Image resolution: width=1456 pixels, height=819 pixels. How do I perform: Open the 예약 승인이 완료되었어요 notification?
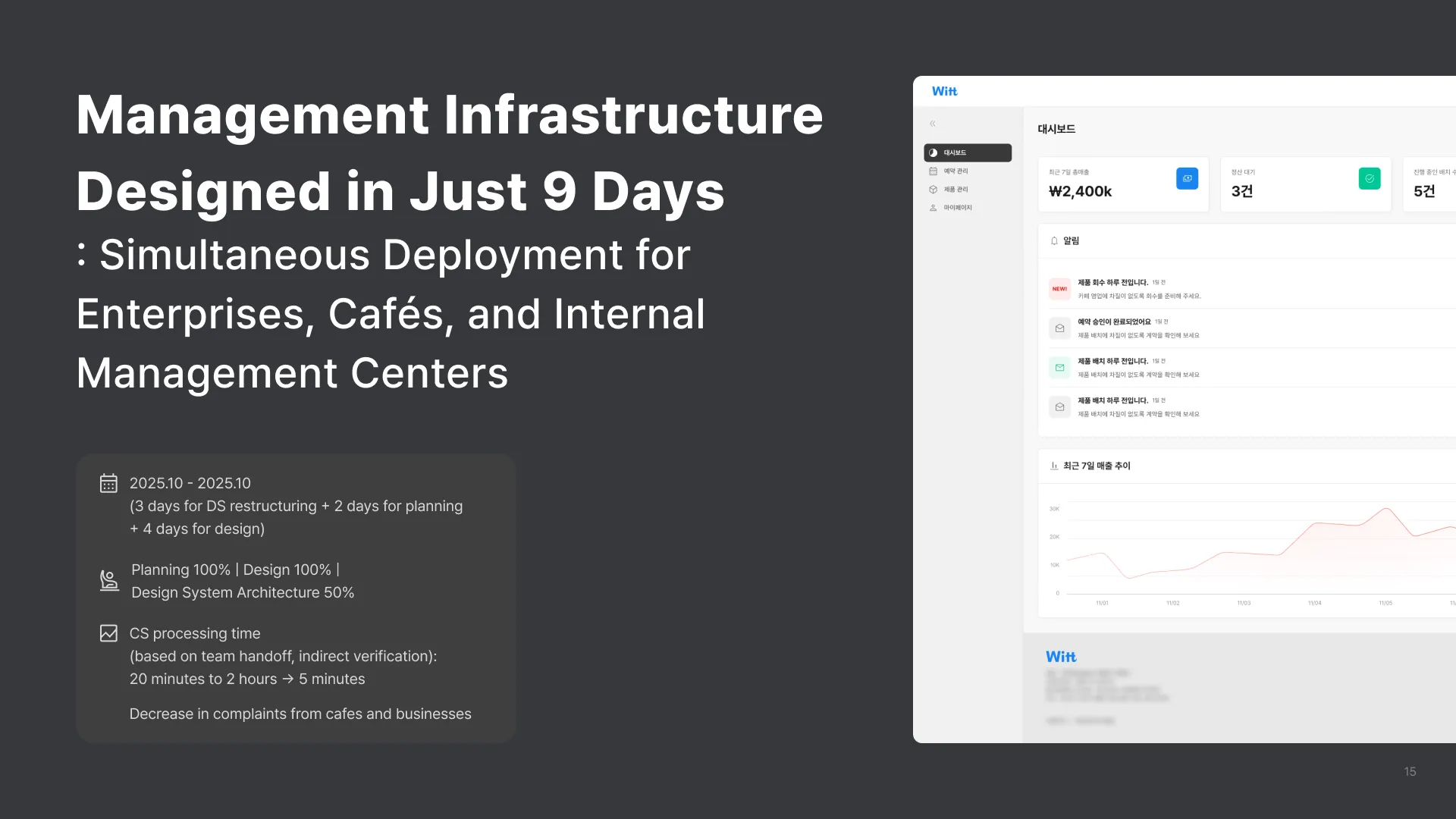(1114, 322)
